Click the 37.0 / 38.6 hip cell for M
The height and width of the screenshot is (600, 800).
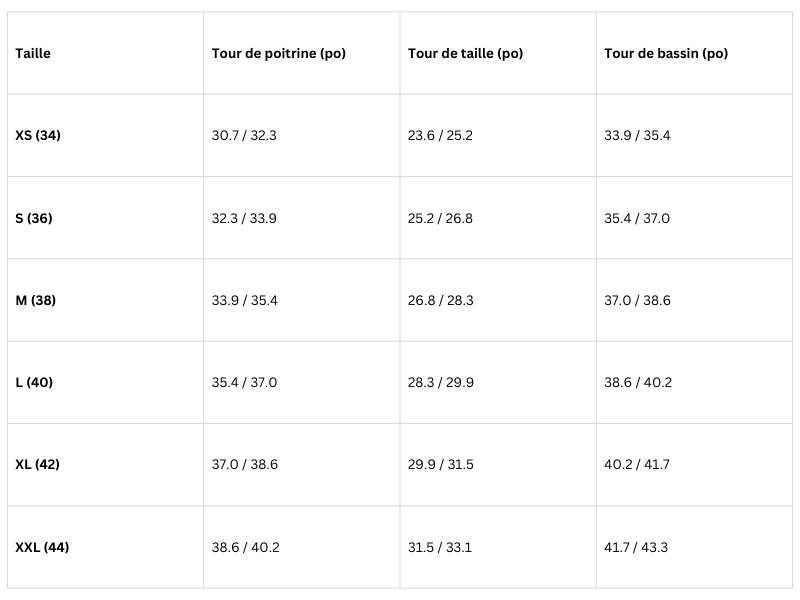click(637, 300)
